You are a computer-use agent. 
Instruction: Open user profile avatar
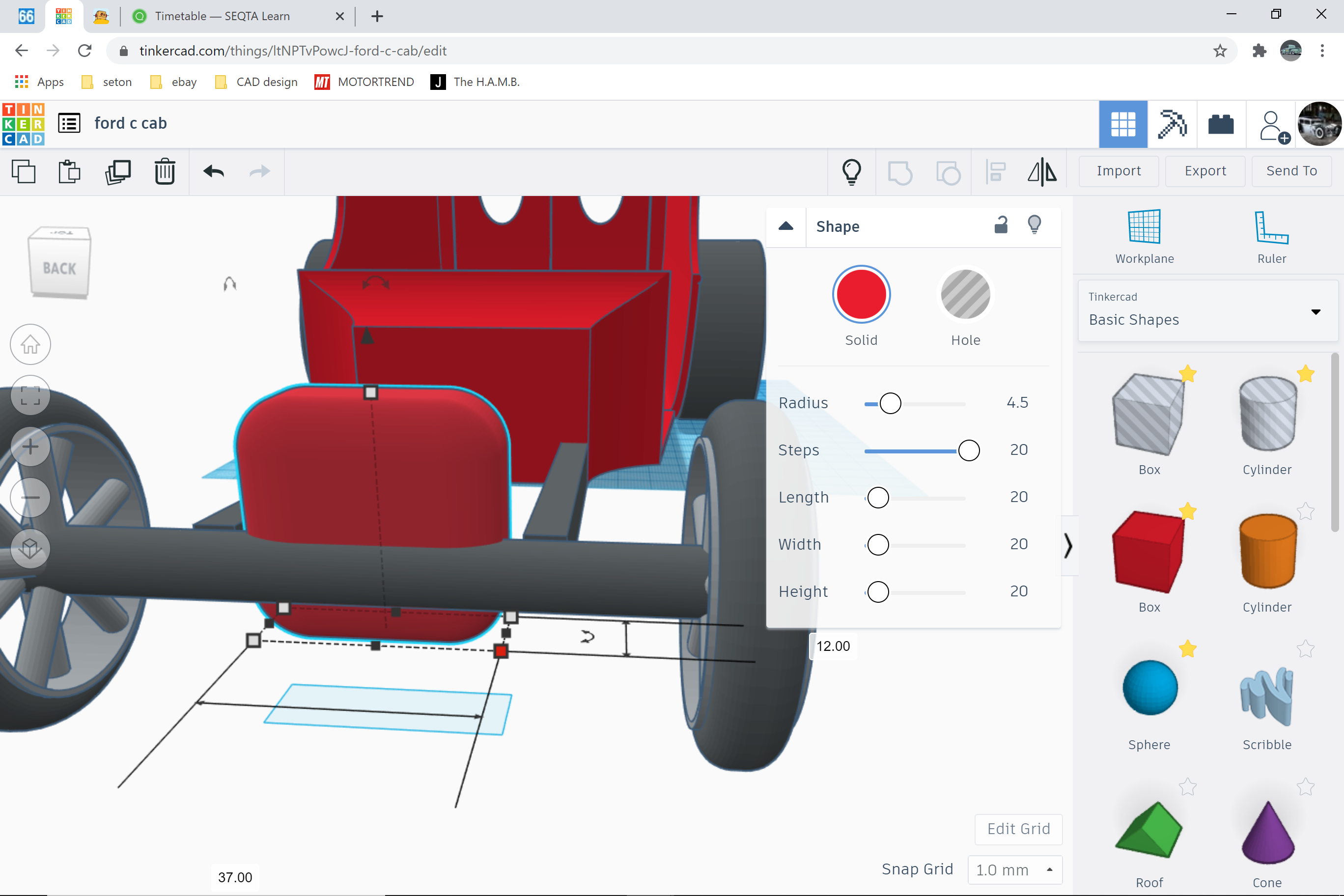click(1319, 124)
